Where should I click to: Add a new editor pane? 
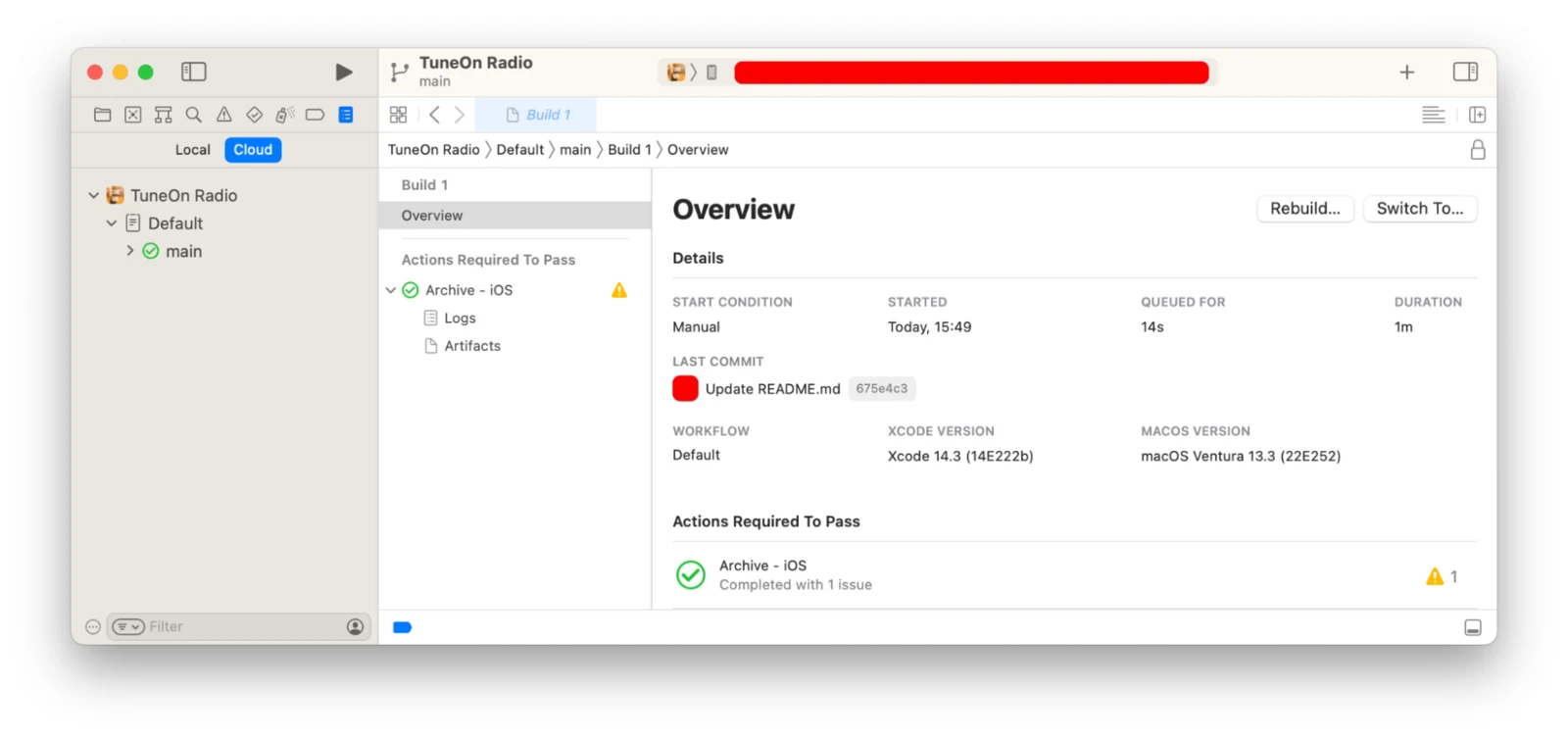(x=1478, y=115)
